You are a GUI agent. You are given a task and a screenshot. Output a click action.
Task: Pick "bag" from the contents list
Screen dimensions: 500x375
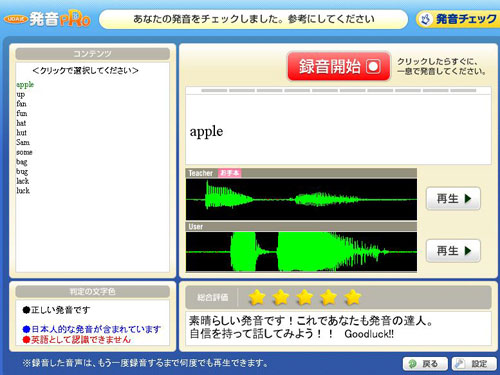click(x=22, y=162)
